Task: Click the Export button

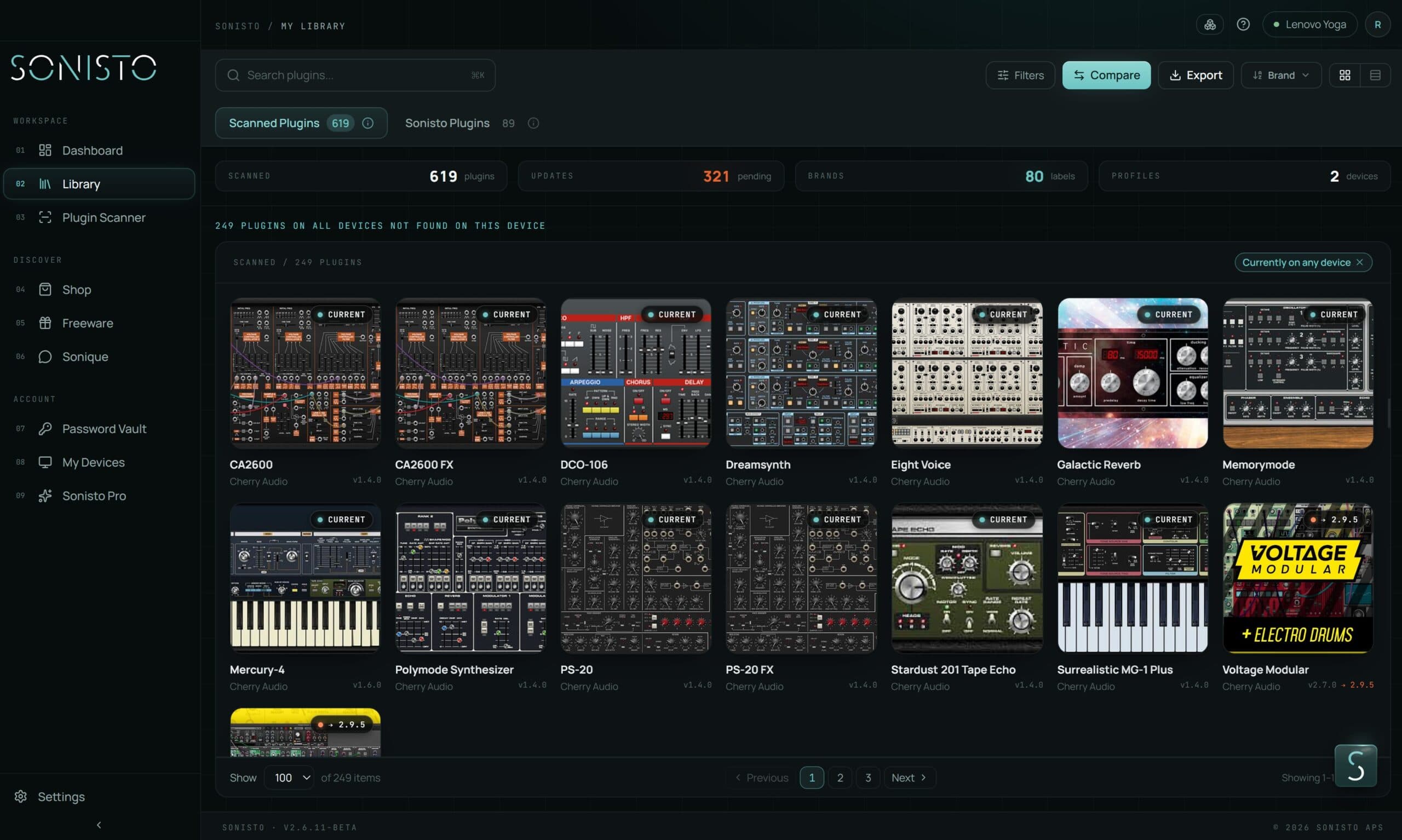Action: click(1196, 75)
